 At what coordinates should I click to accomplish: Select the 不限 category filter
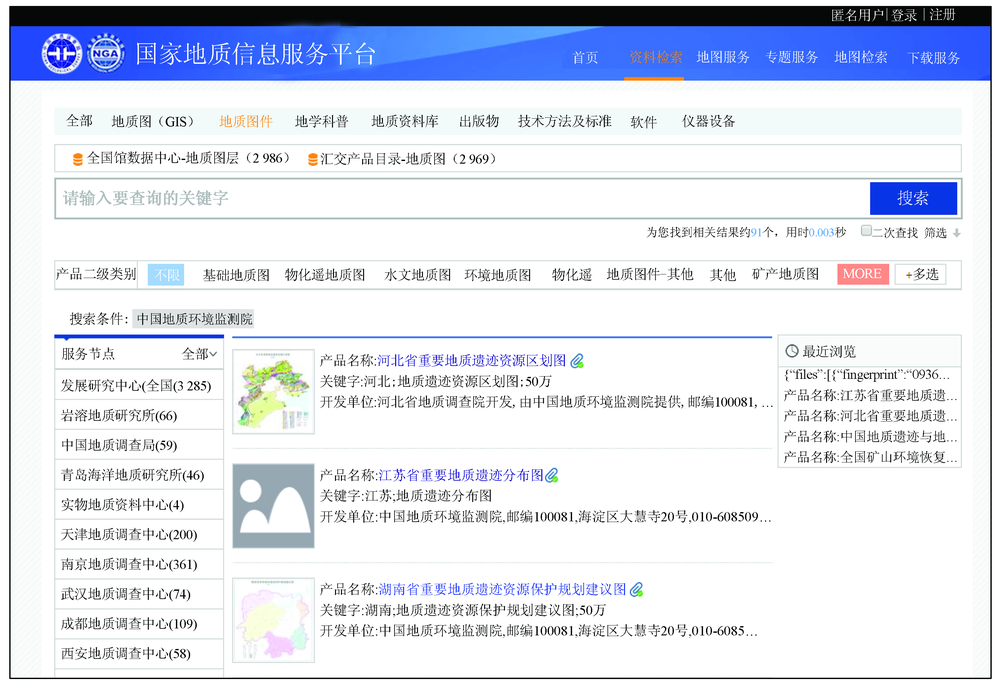pos(166,275)
